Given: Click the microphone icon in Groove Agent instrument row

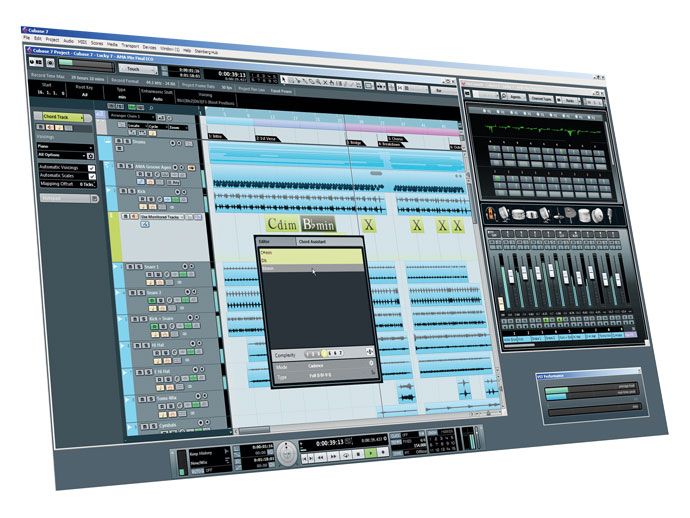Looking at the screenshot, I should 610,216.
